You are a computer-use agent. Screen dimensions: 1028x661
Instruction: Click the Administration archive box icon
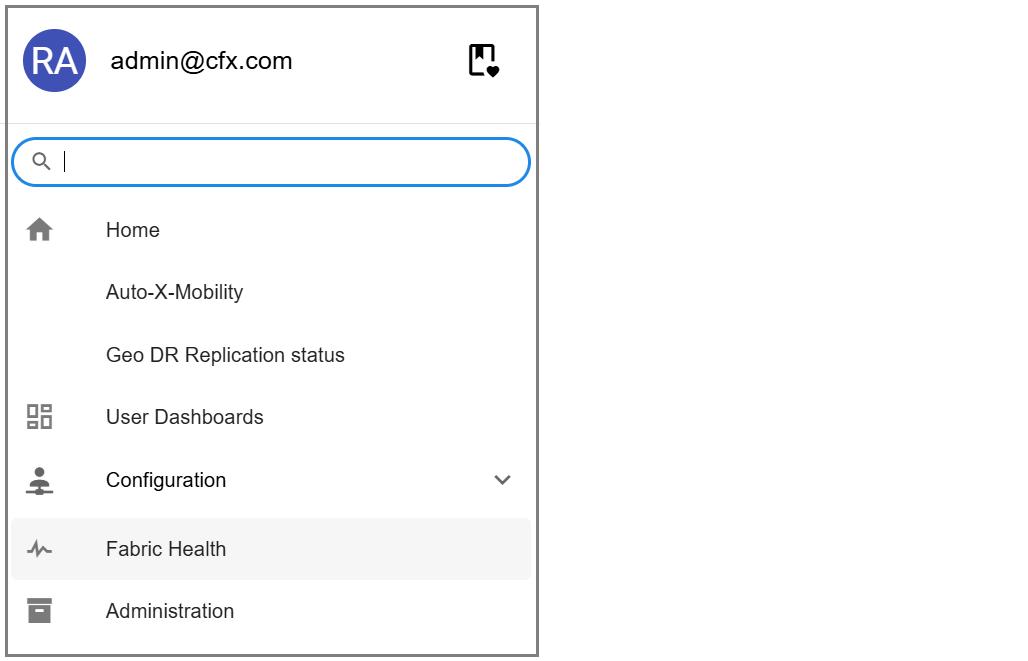39,611
